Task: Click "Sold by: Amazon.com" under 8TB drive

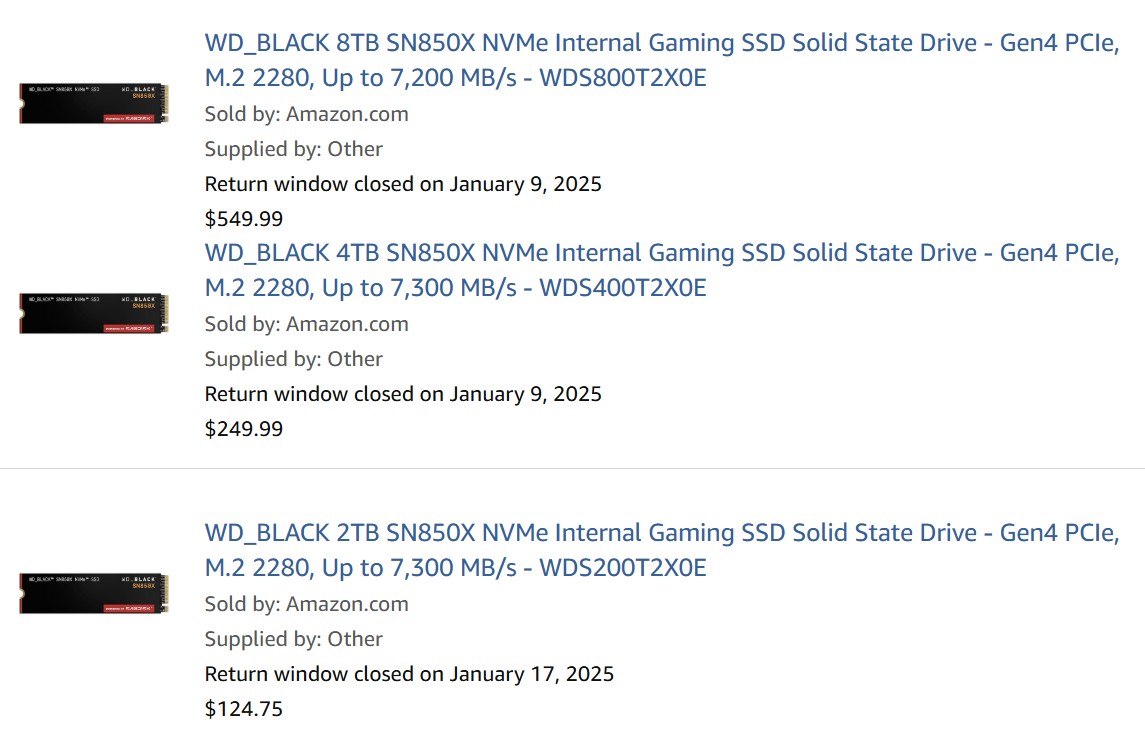Action: 306,114
